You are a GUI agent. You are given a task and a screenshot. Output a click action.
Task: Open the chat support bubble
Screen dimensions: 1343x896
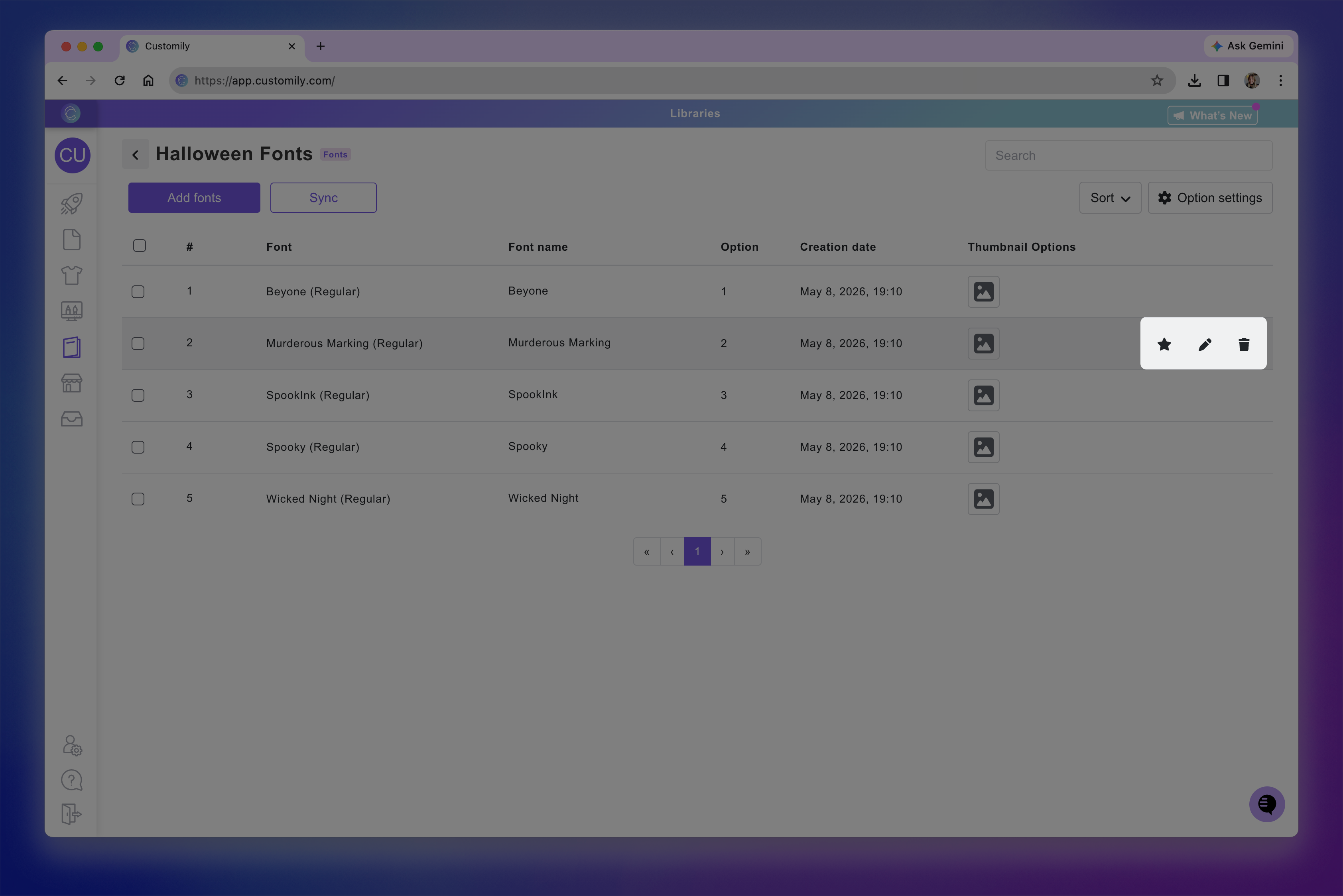point(1266,804)
